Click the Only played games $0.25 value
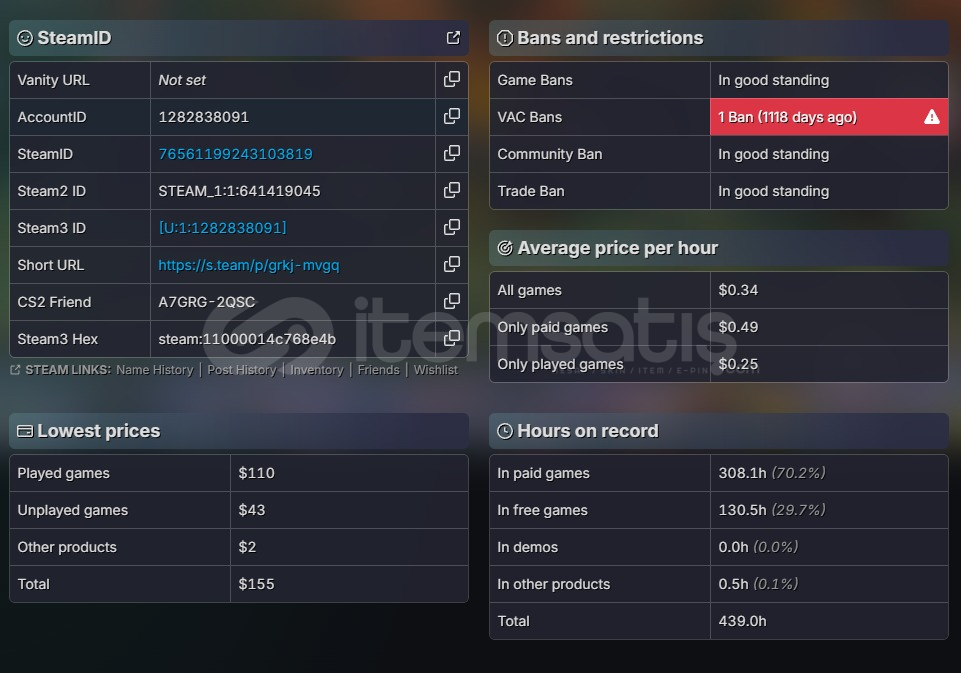961x673 pixels. click(738, 364)
